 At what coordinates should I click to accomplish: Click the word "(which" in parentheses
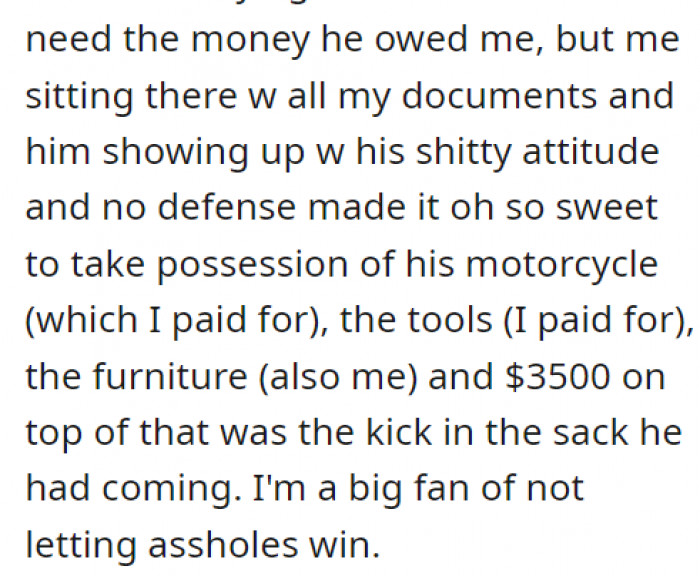(74, 320)
